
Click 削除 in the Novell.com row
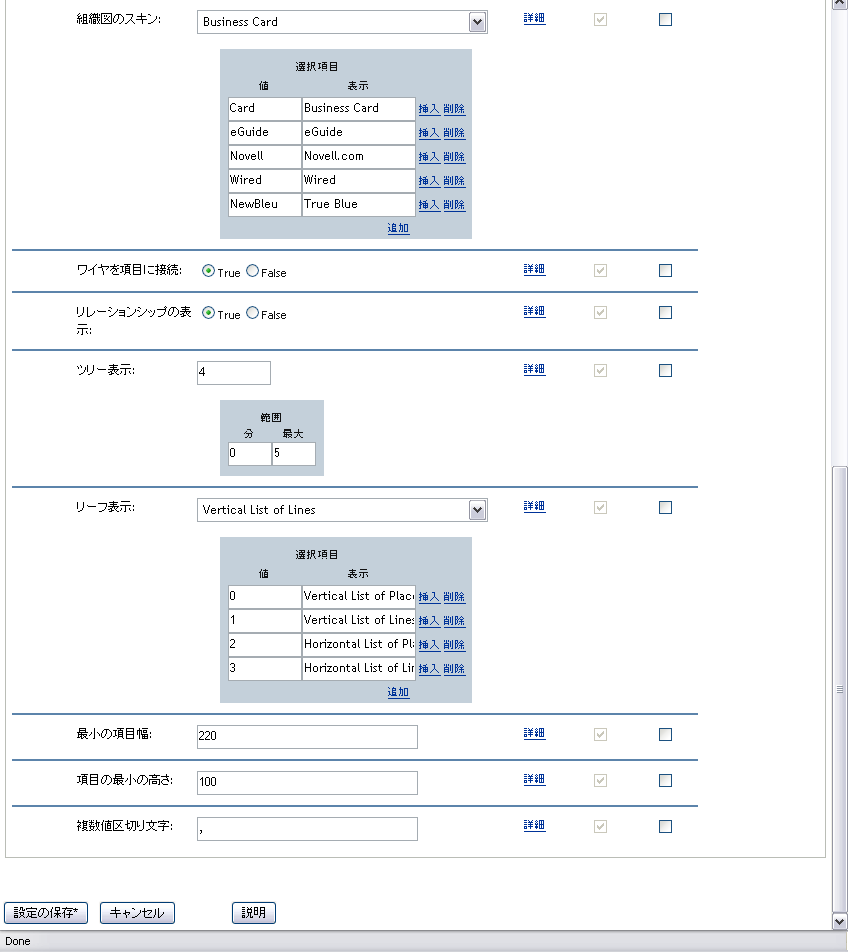[454, 157]
